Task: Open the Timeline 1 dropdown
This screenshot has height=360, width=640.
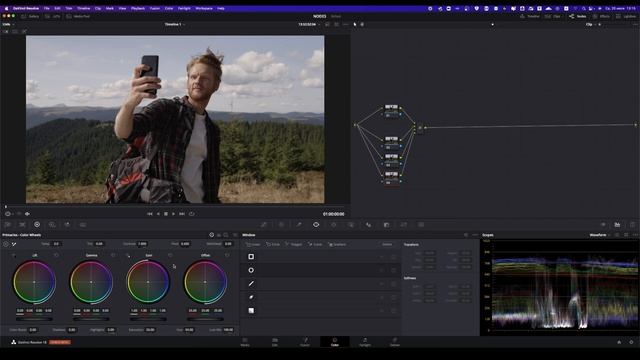Action: (x=175, y=24)
